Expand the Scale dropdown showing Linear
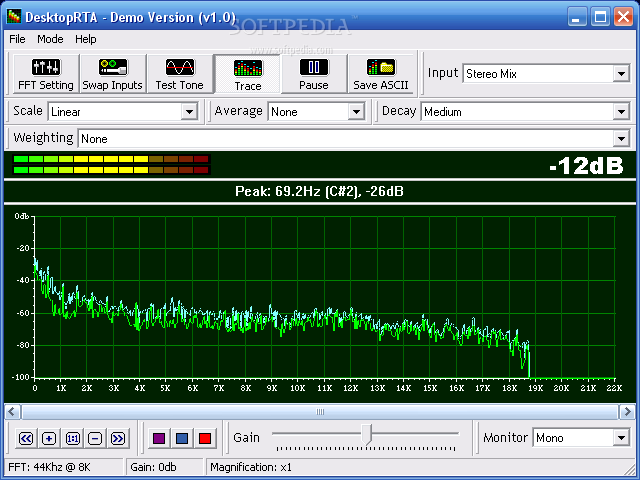This screenshot has height=480, width=640. 190,111
